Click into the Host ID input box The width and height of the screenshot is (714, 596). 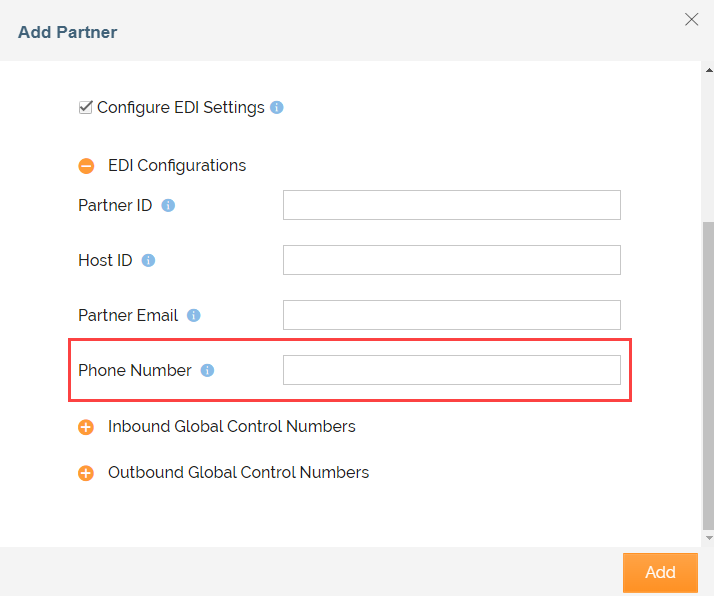click(x=451, y=260)
